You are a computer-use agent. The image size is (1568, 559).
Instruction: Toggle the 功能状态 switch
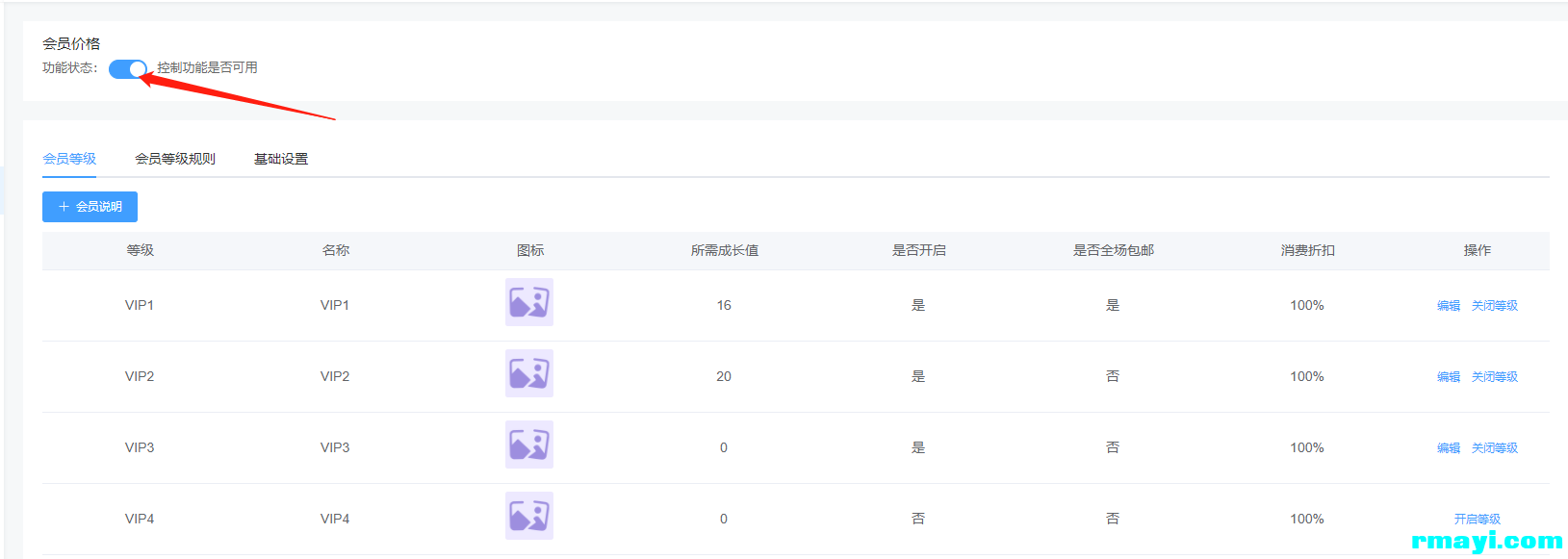(x=127, y=68)
